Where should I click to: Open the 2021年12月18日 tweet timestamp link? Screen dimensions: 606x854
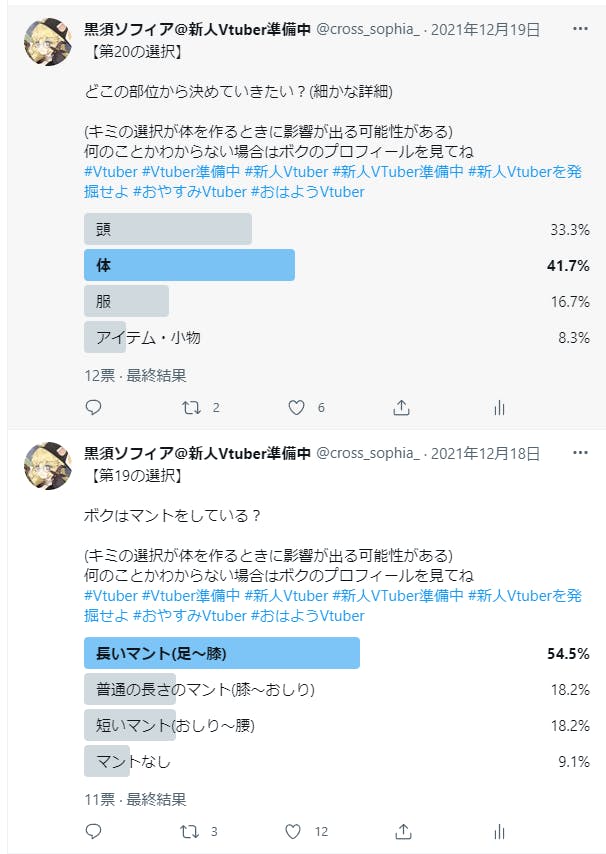(x=485, y=454)
